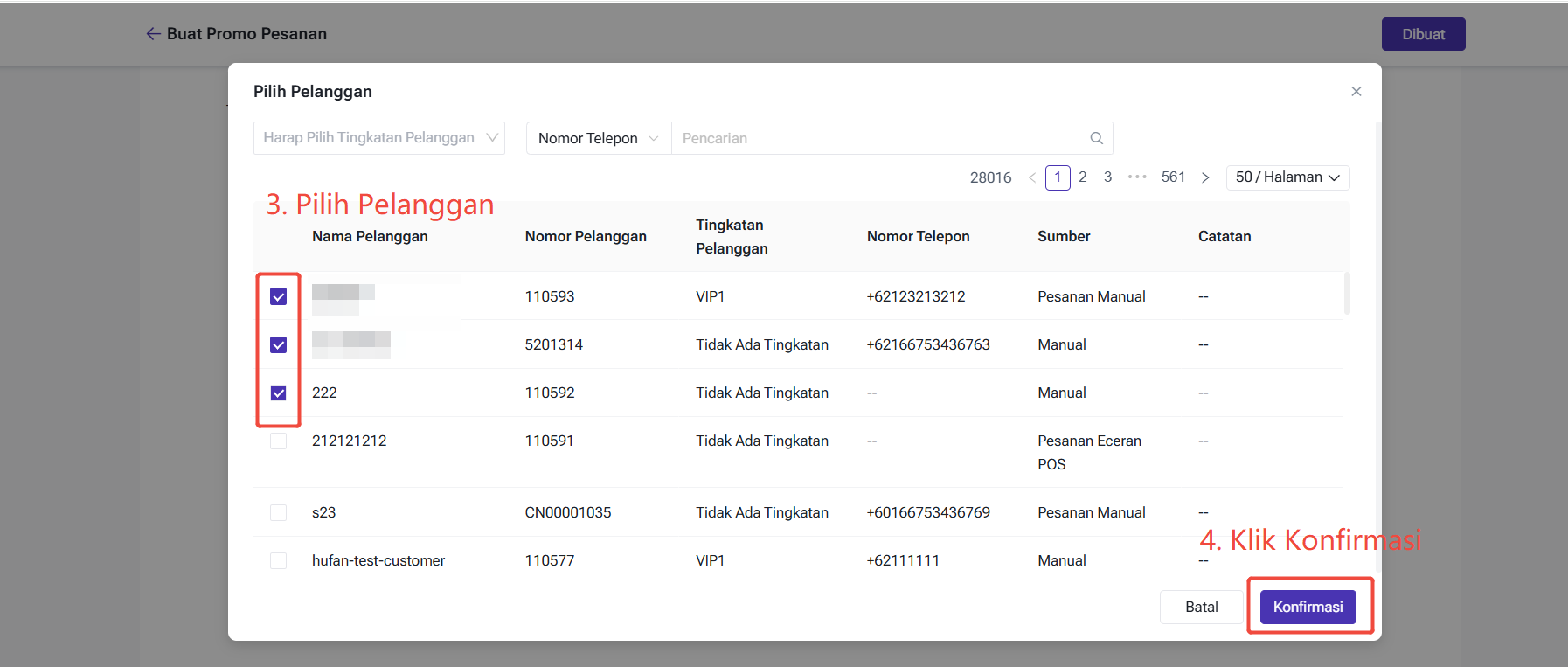This screenshot has height=667, width=1568.
Task: Go to next page with right chevron
Action: [x=1205, y=177]
